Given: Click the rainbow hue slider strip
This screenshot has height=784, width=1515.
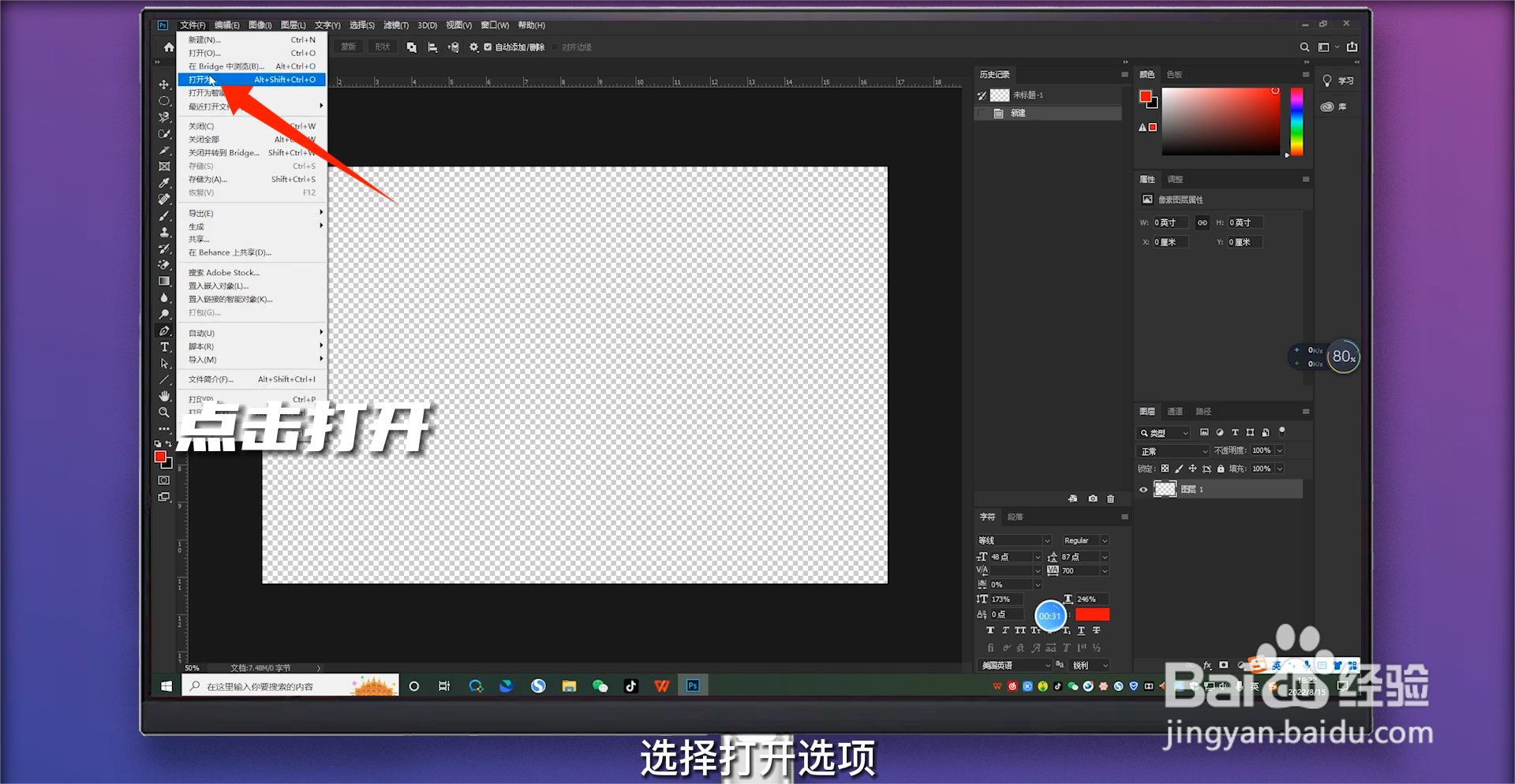Looking at the screenshot, I should click(1296, 121).
